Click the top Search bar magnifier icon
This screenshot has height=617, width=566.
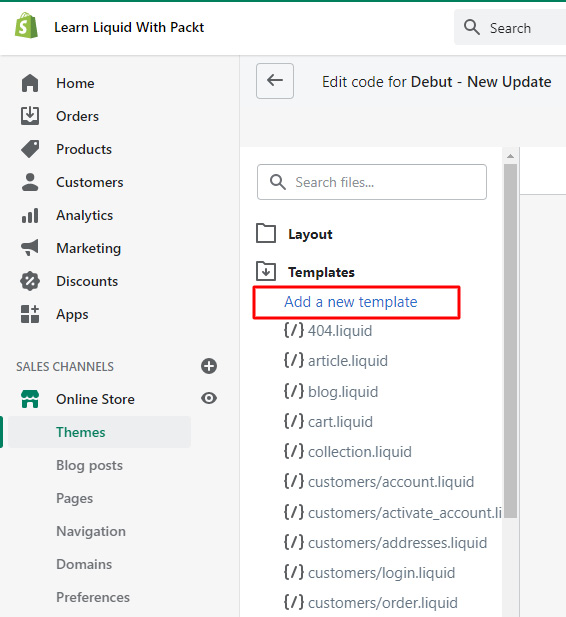pos(472,27)
